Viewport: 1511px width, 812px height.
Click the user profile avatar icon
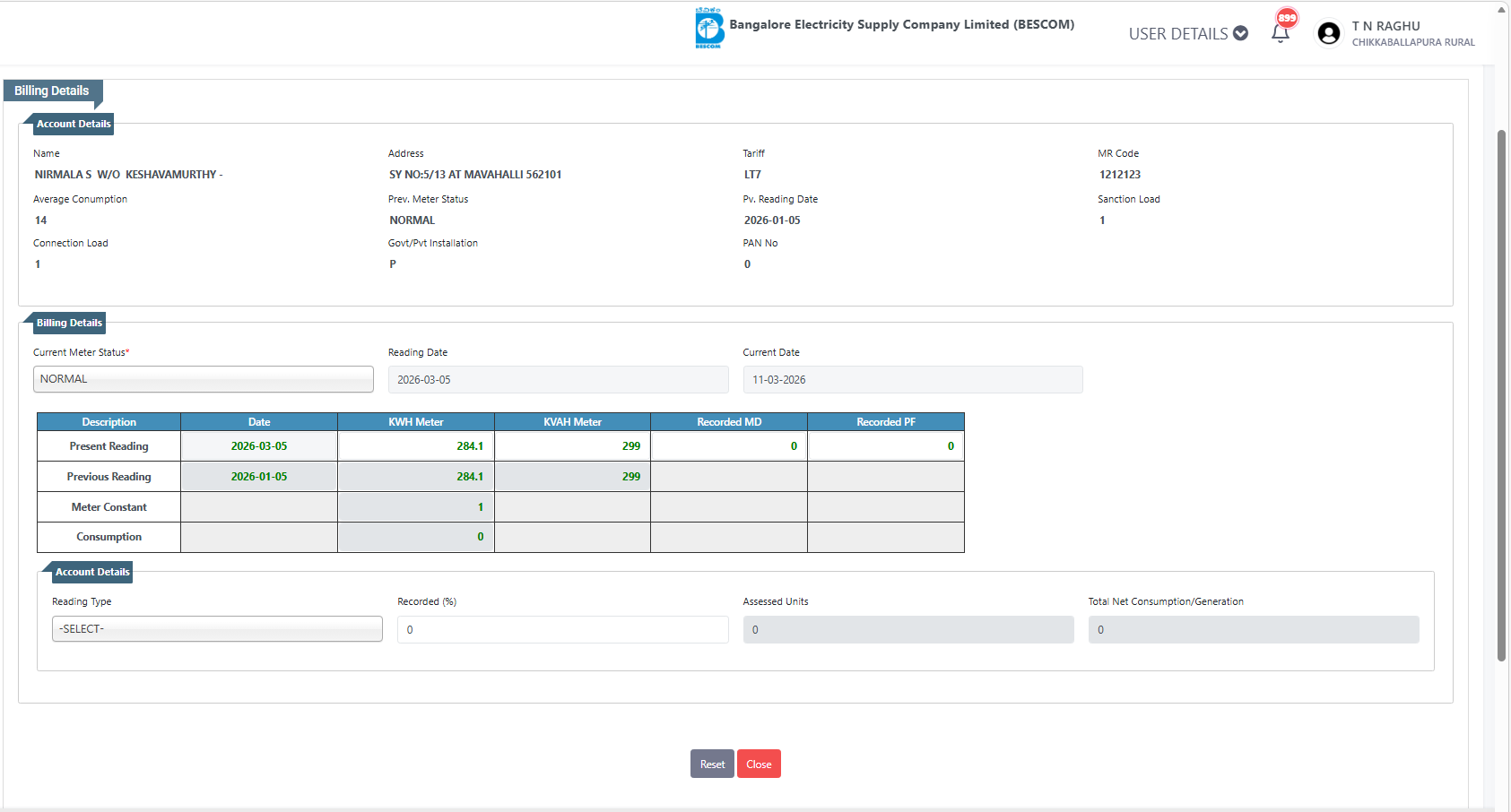tap(1328, 33)
